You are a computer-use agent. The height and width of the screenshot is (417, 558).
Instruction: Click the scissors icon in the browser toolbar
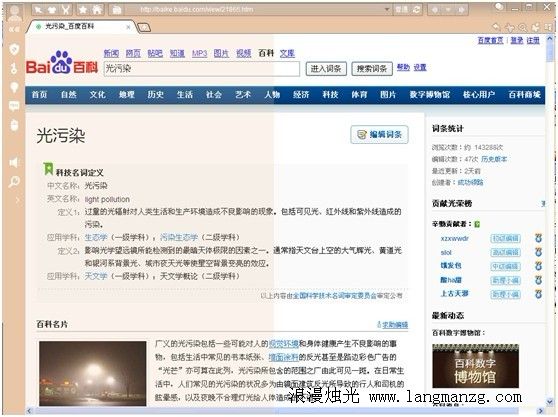pyautogui.click(x=66, y=10)
